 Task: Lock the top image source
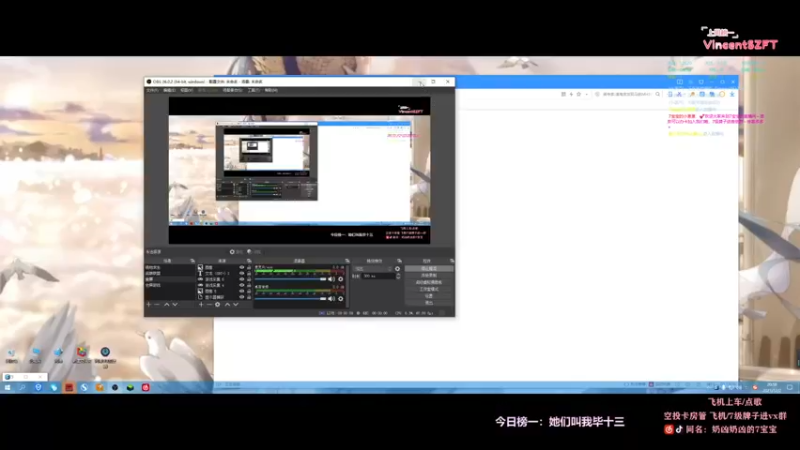click(x=249, y=267)
